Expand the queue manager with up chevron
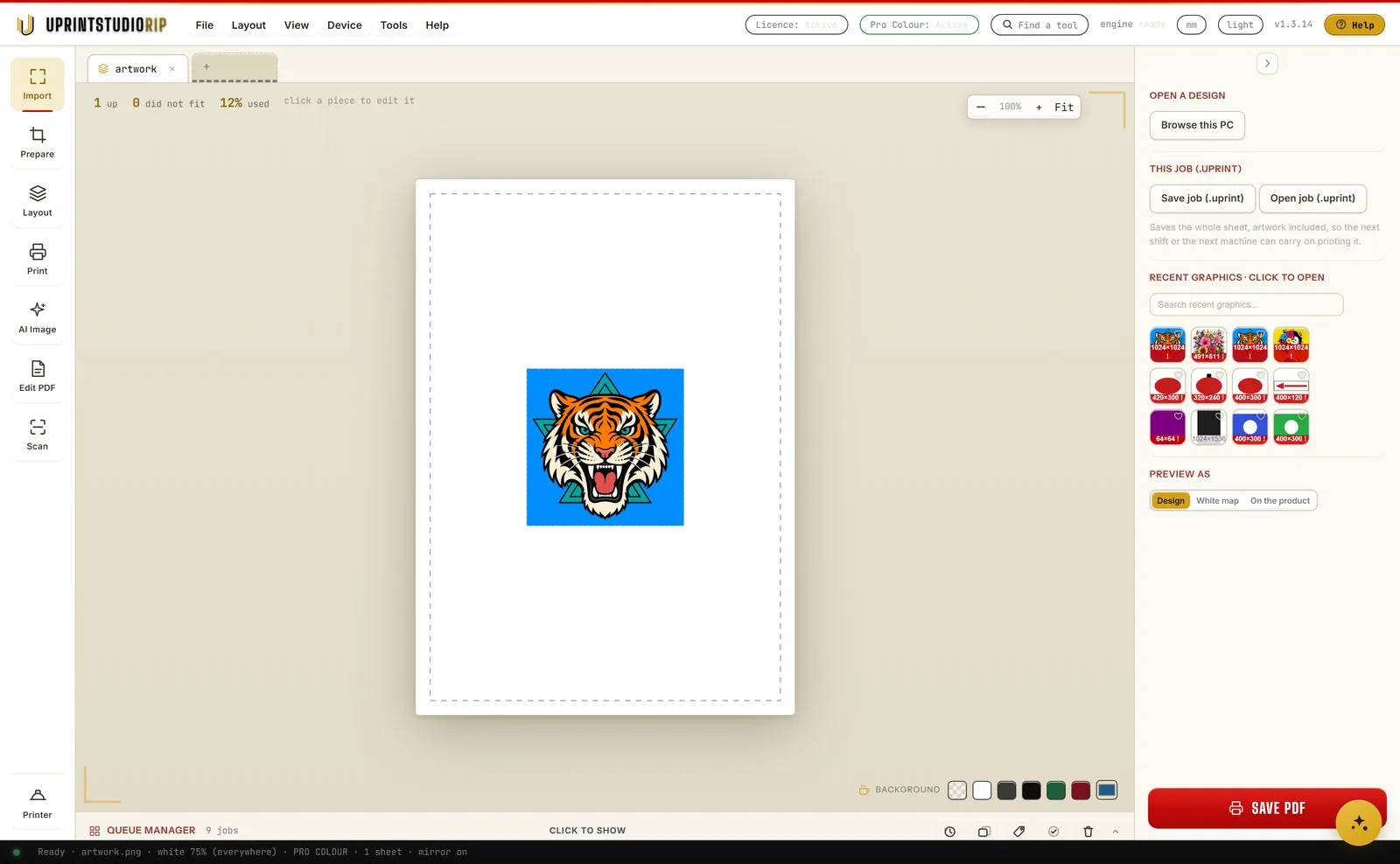This screenshot has height=864, width=1400. (x=1115, y=832)
